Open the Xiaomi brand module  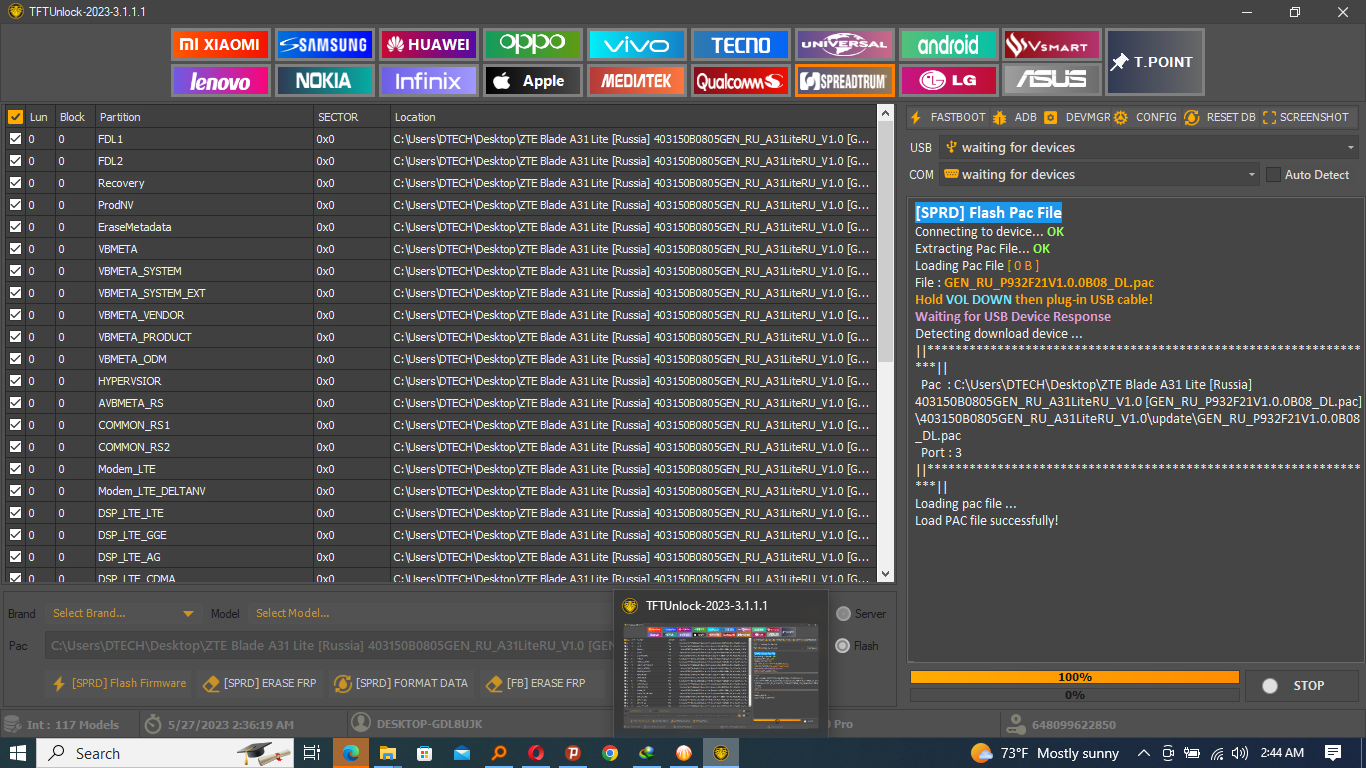point(220,45)
